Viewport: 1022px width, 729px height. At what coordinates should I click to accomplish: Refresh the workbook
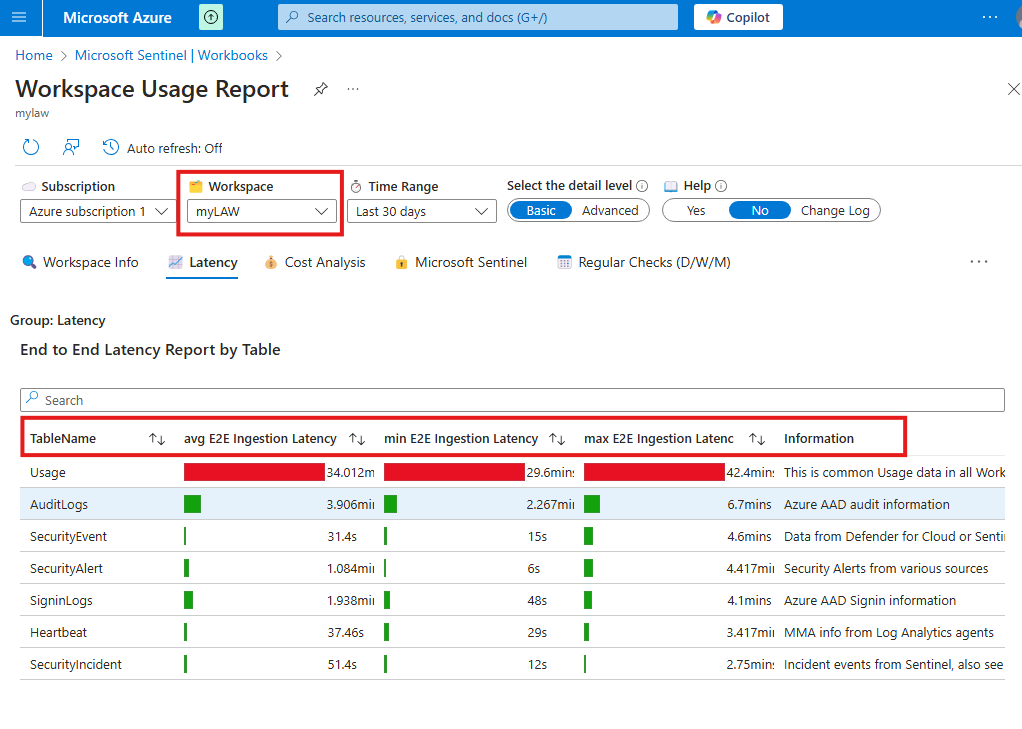[x=31, y=148]
